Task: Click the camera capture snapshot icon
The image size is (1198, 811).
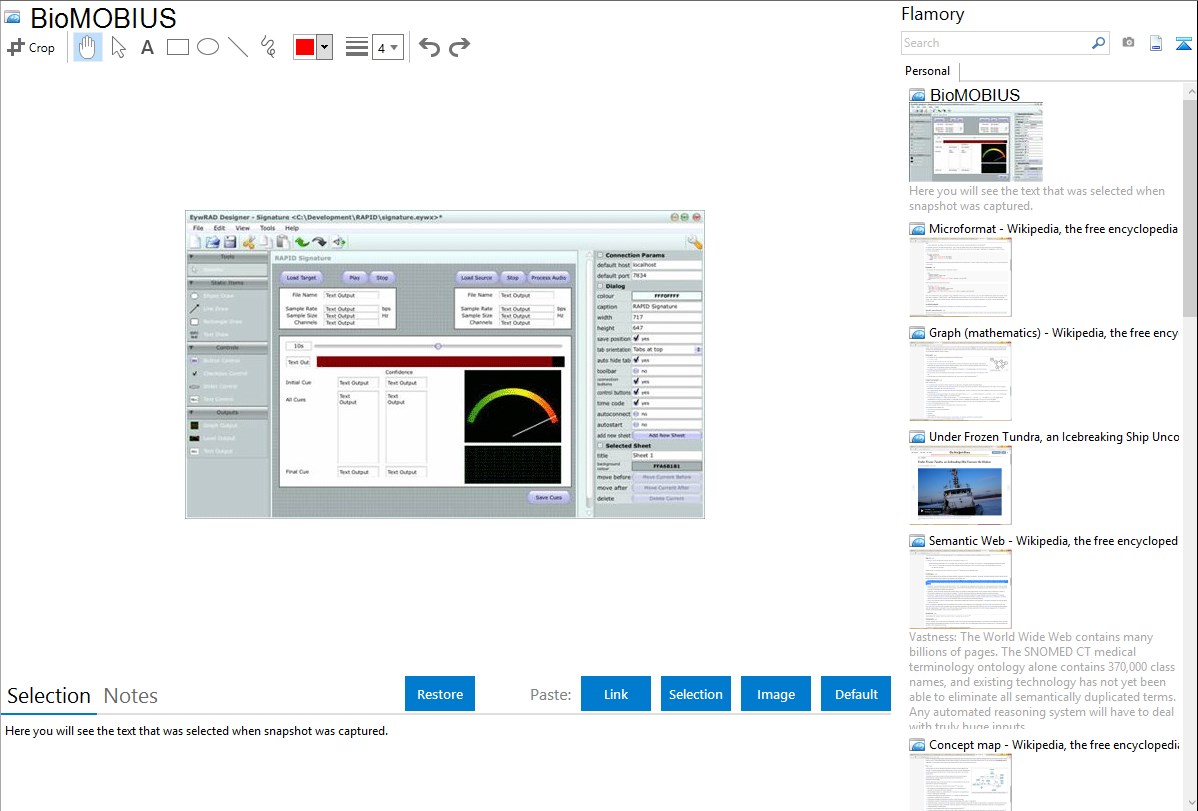Action: click(x=1128, y=43)
